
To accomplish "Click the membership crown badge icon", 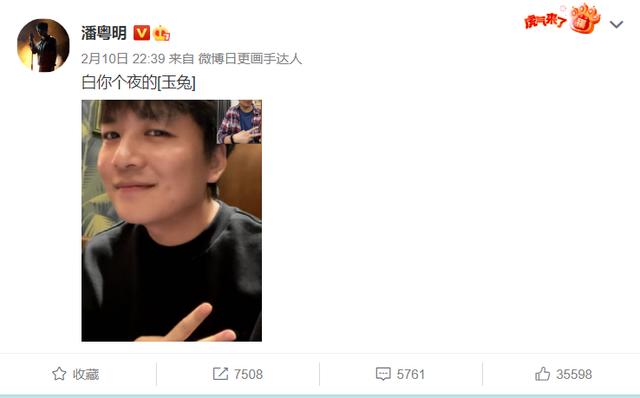I will pyautogui.click(x=162, y=33).
